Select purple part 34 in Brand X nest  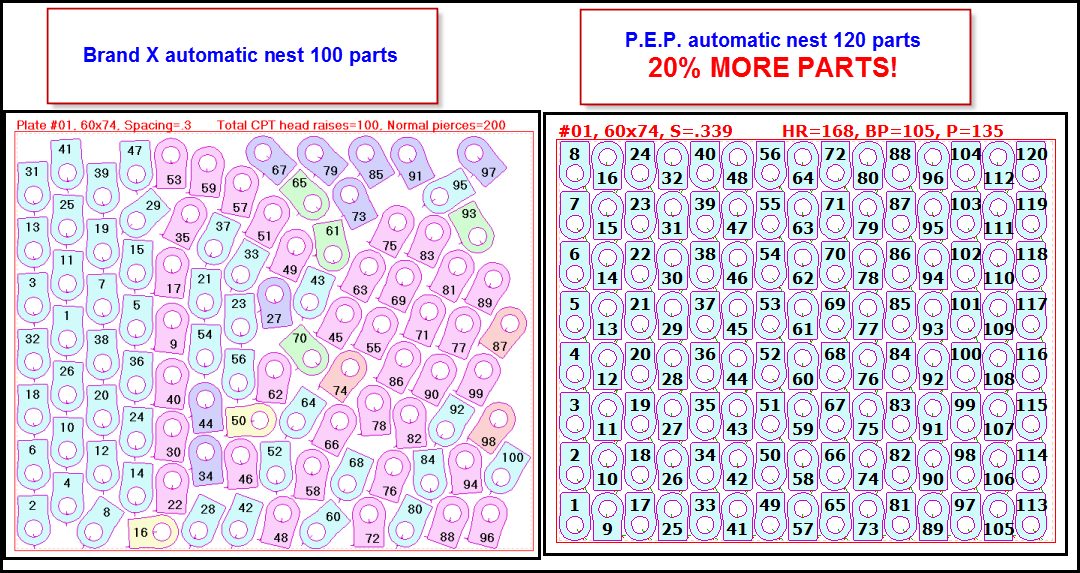point(205,461)
